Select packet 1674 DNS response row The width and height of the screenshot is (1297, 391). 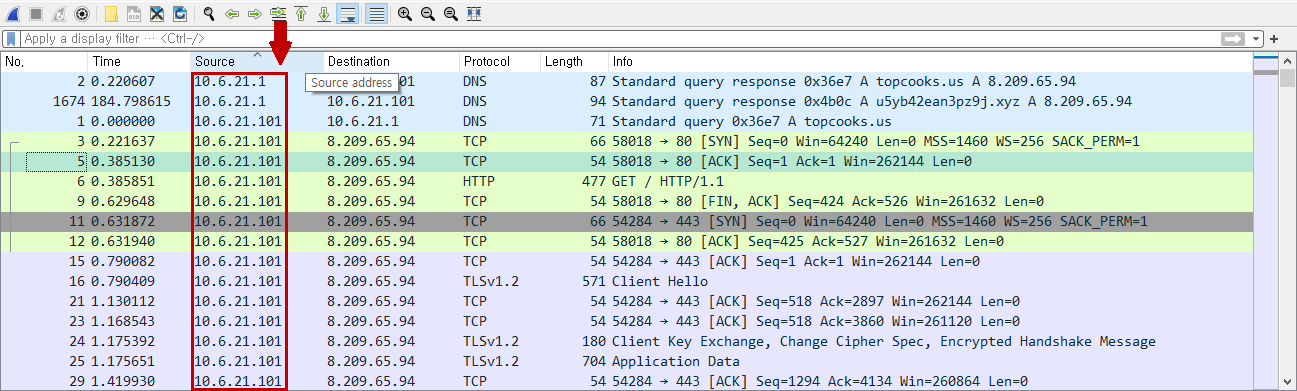626,101
